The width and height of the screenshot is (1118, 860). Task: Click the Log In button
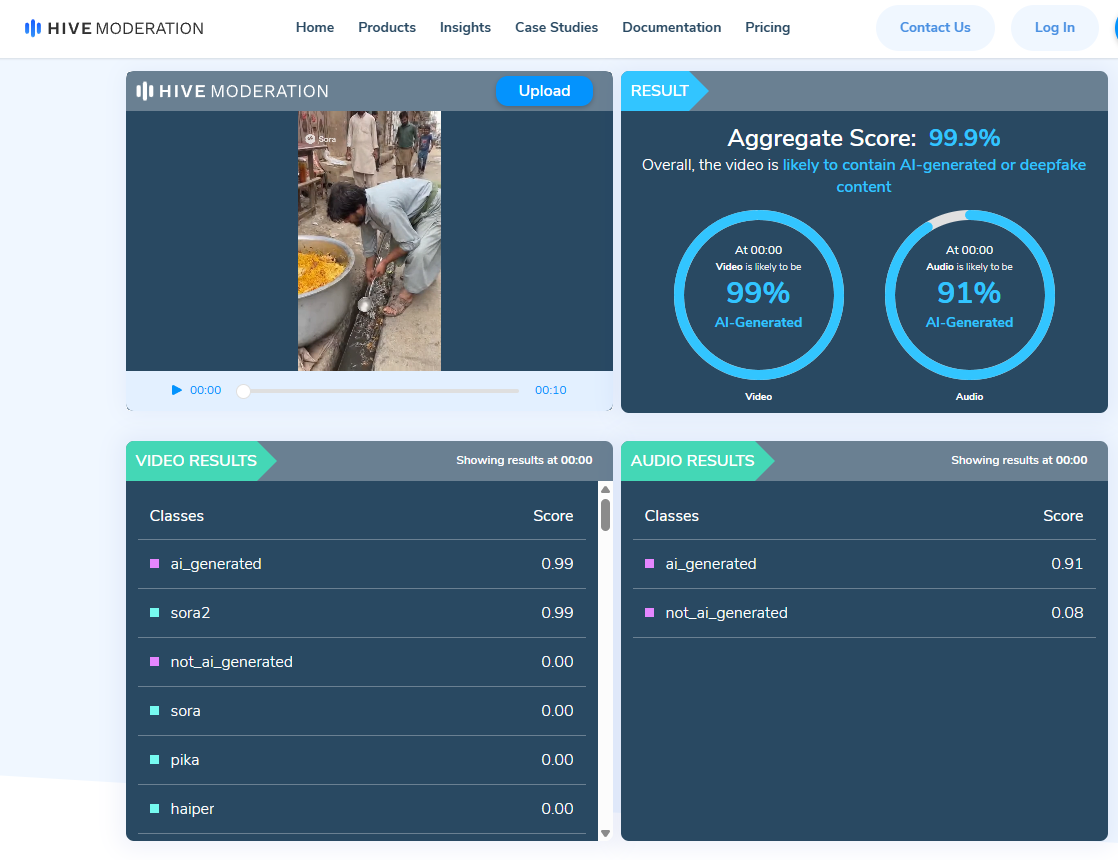(1054, 28)
